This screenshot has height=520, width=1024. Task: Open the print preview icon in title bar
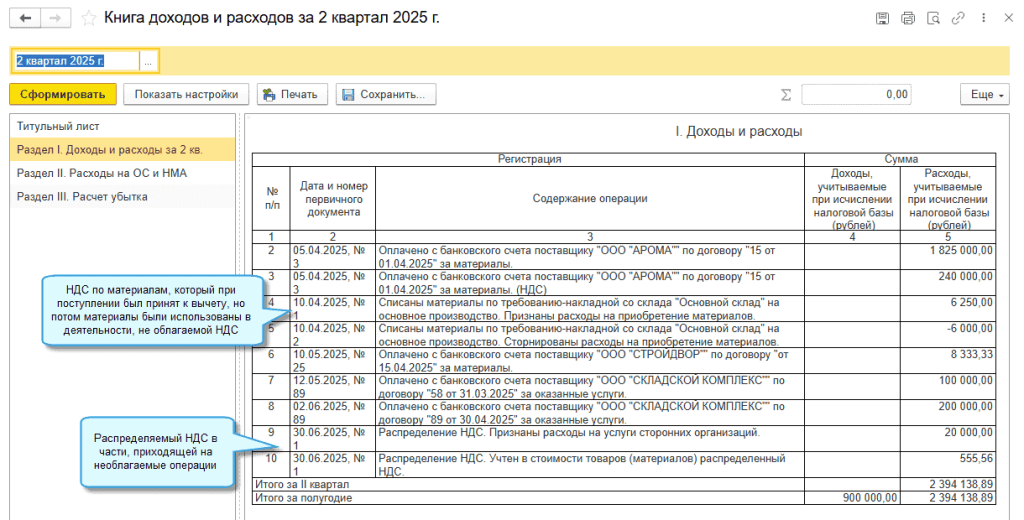[x=933, y=18]
